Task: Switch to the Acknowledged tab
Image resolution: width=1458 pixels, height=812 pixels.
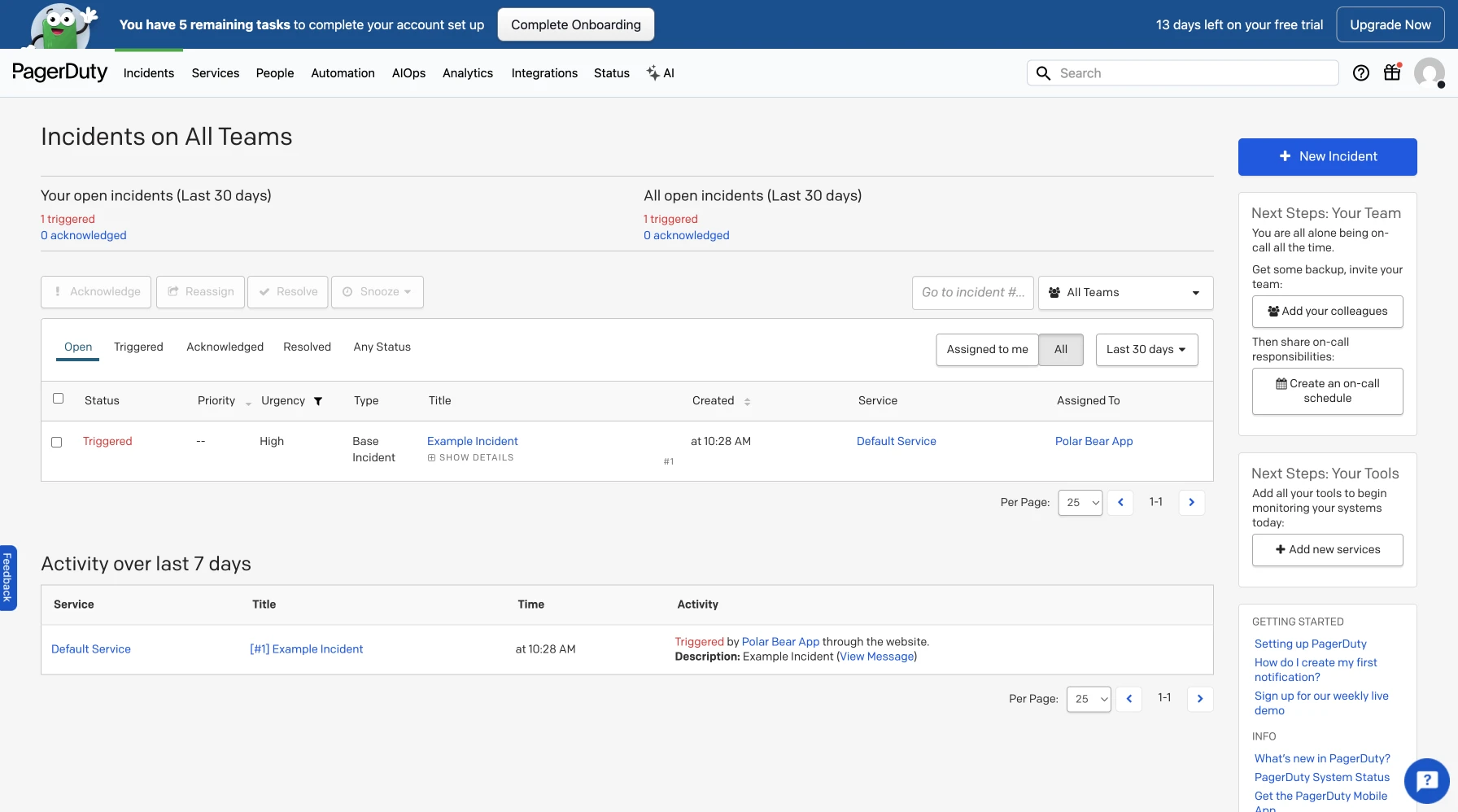Action: (x=225, y=347)
